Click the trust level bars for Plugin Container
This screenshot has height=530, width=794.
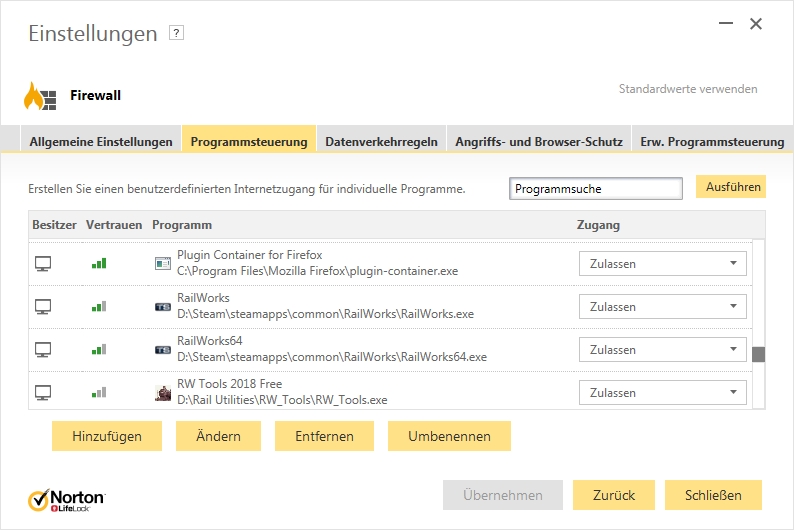(x=99, y=264)
